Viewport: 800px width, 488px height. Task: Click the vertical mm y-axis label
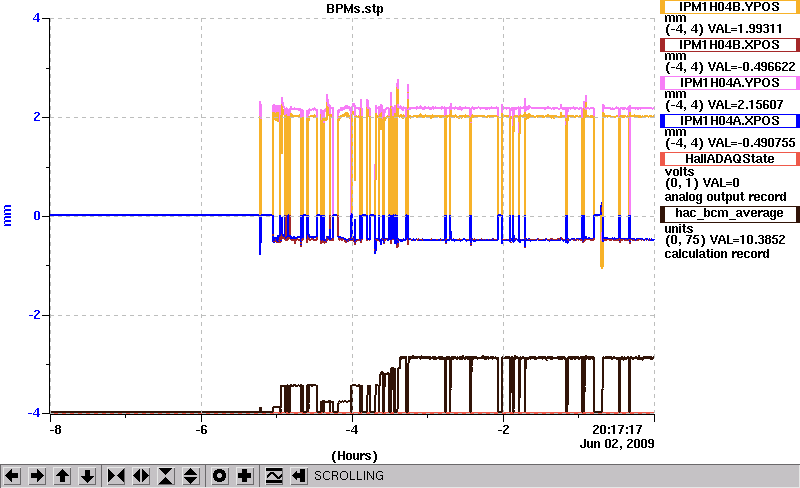click(7, 215)
